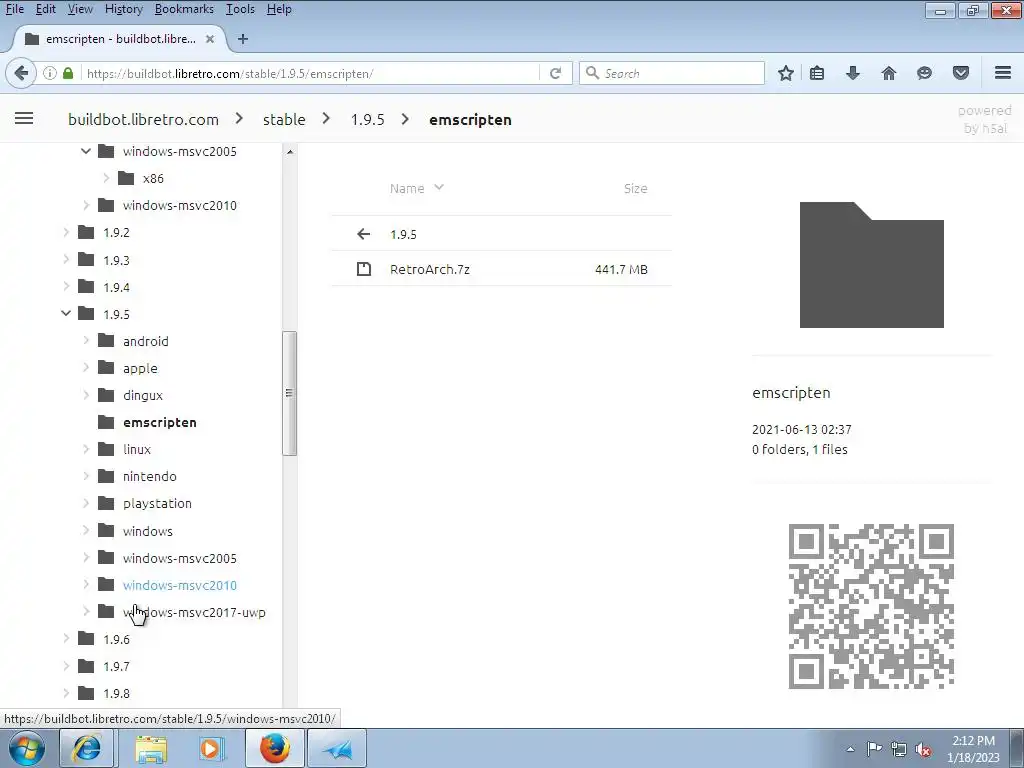Expand the 1.9.6 tree folder
The image size is (1024, 768).
click(x=66, y=639)
